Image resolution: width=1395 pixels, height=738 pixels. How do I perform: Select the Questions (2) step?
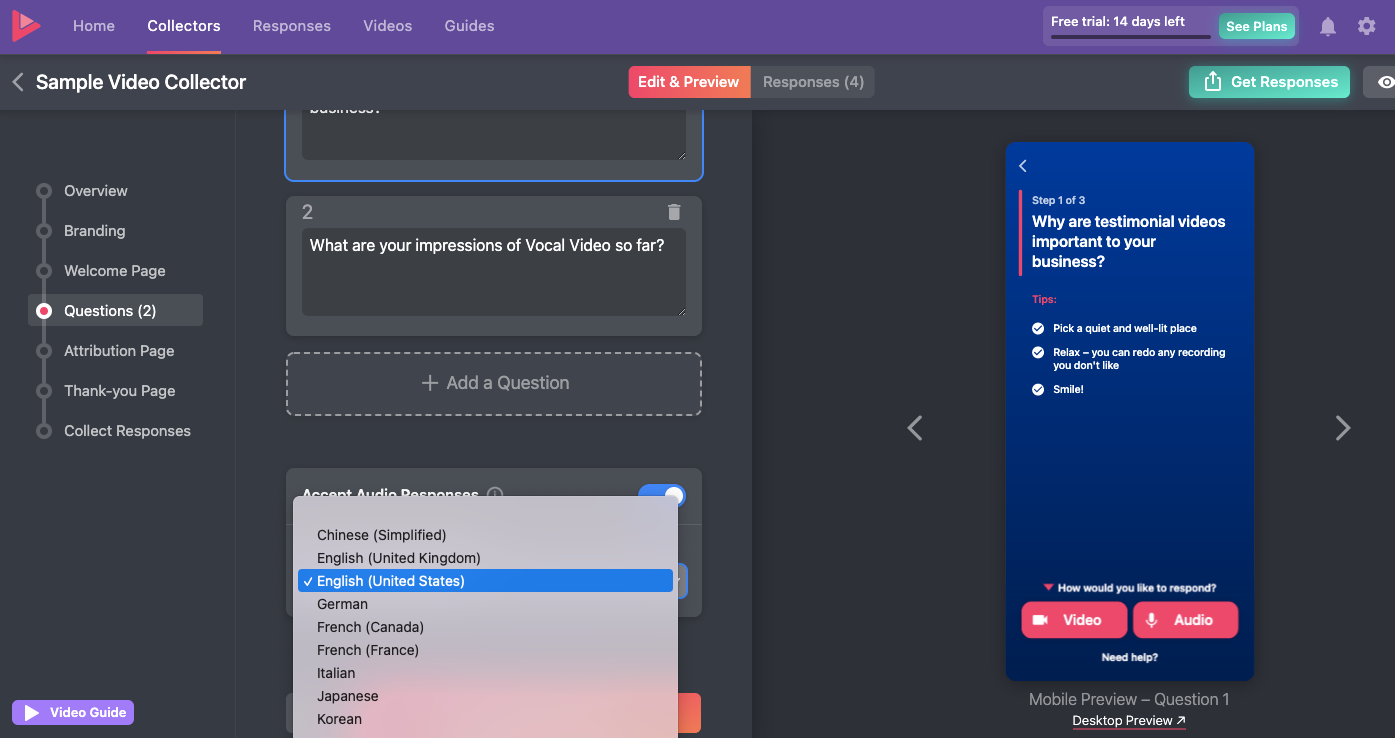pyautogui.click(x=110, y=311)
